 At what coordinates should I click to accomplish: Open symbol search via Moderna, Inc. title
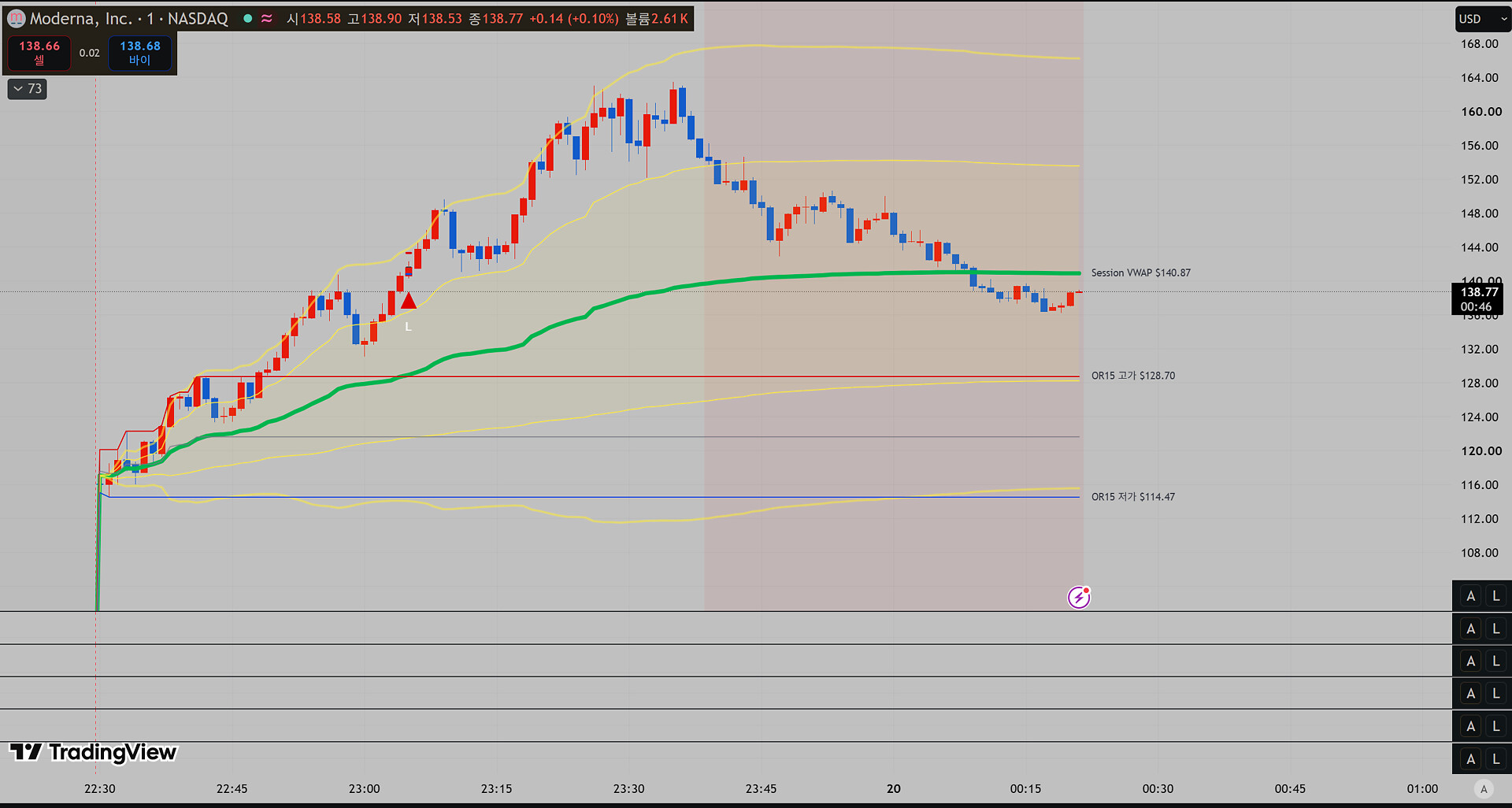128,18
